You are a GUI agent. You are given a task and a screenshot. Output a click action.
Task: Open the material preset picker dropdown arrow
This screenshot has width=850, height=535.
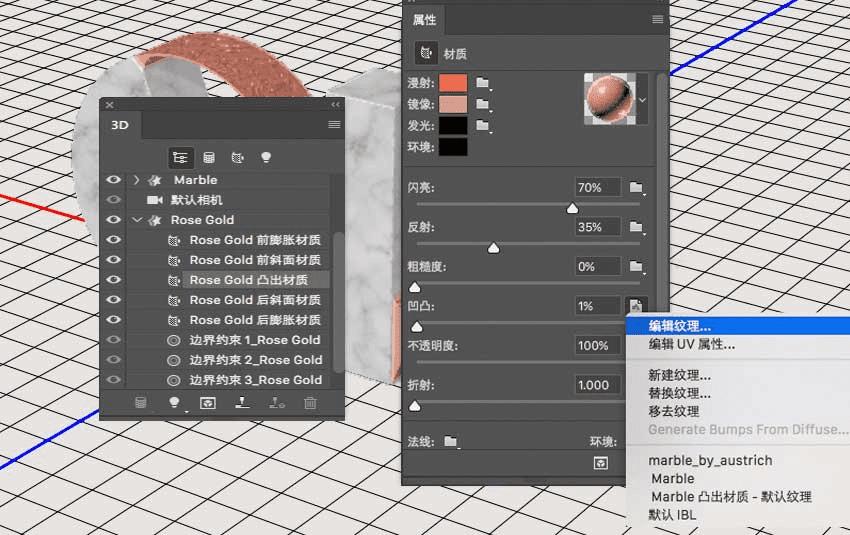coord(642,100)
